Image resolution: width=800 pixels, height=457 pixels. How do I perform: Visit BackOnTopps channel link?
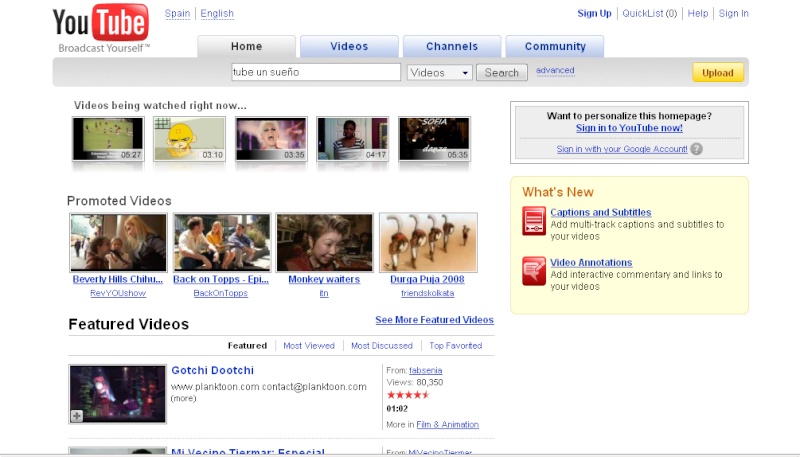tap(220, 293)
